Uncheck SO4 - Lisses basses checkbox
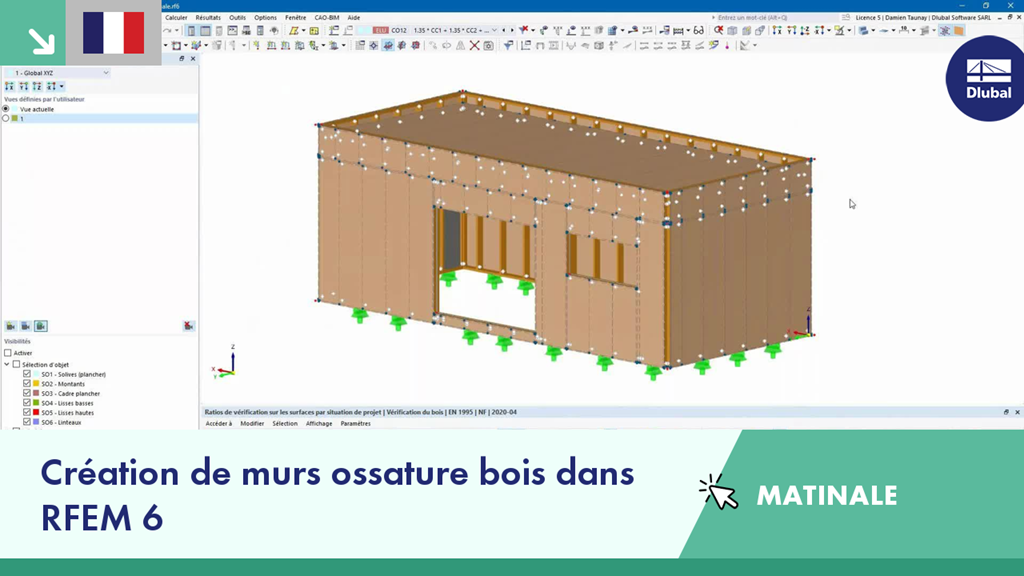The width and height of the screenshot is (1024, 576). (27, 402)
